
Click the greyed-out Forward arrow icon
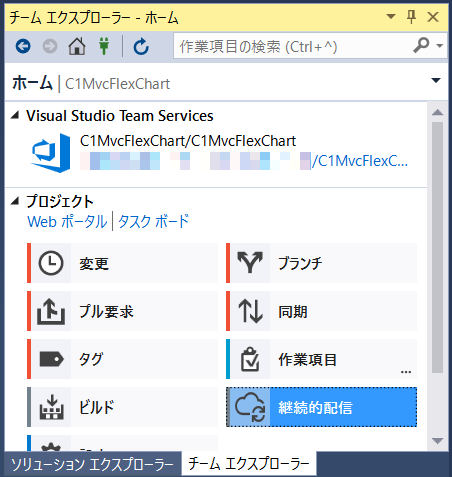[50, 46]
